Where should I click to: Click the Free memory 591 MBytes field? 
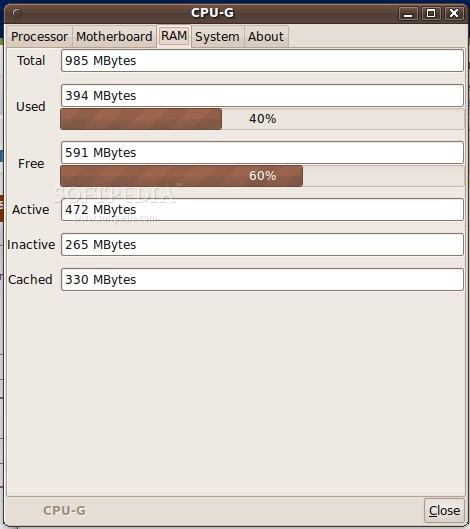point(262,153)
